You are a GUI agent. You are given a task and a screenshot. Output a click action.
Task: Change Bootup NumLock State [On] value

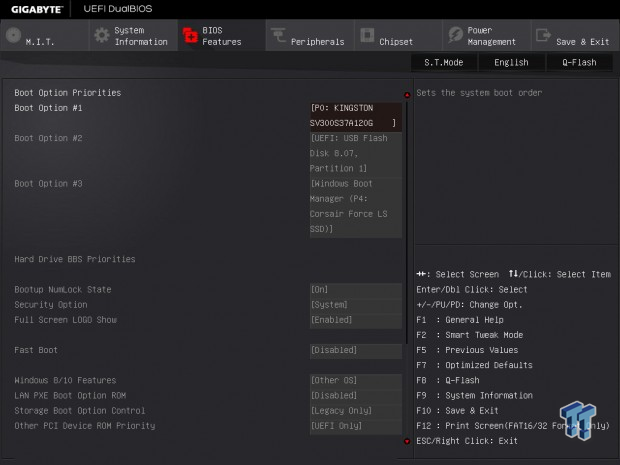click(355, 289)
